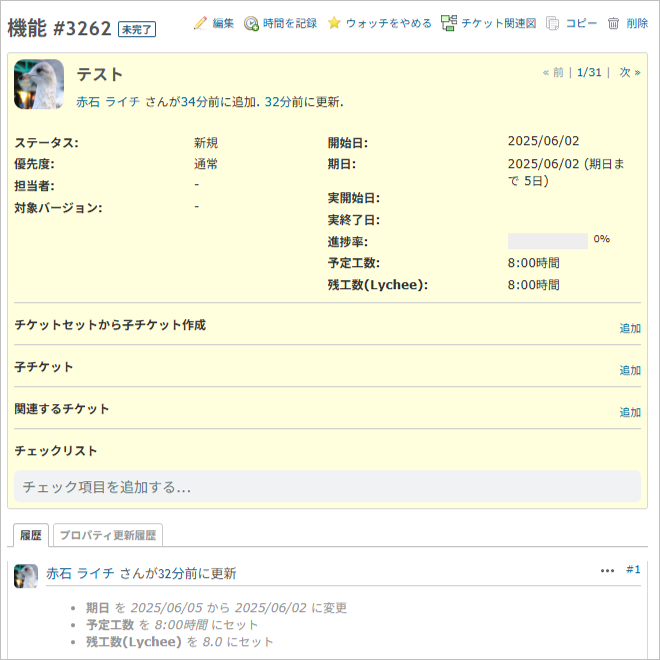Image resolution: width=660 pixels, height=660 pixels.
Task: Open author 赤石 ライチ link in ticket header
Action: click(108, 102)
